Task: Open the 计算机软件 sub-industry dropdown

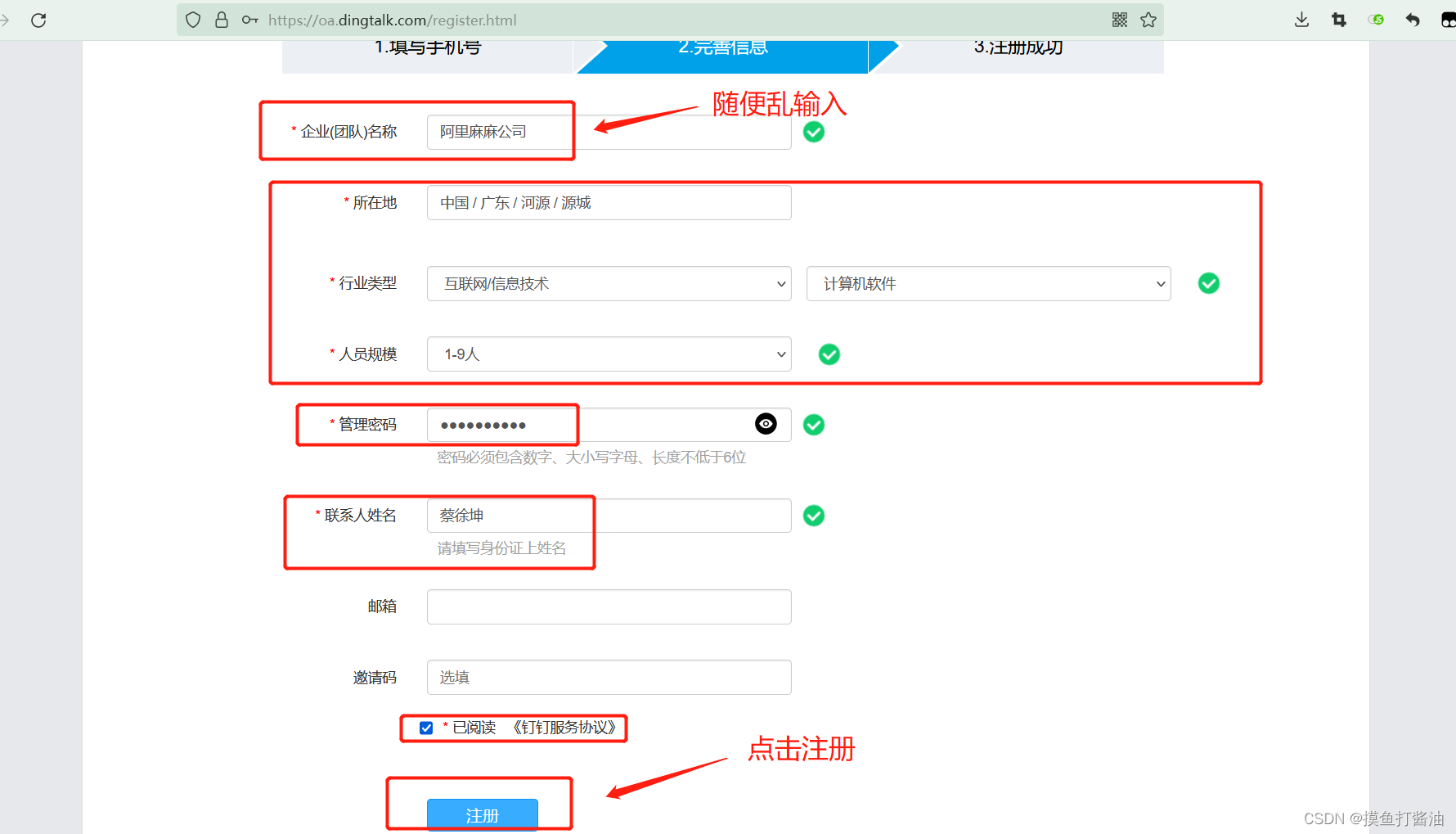Action: 988,283
